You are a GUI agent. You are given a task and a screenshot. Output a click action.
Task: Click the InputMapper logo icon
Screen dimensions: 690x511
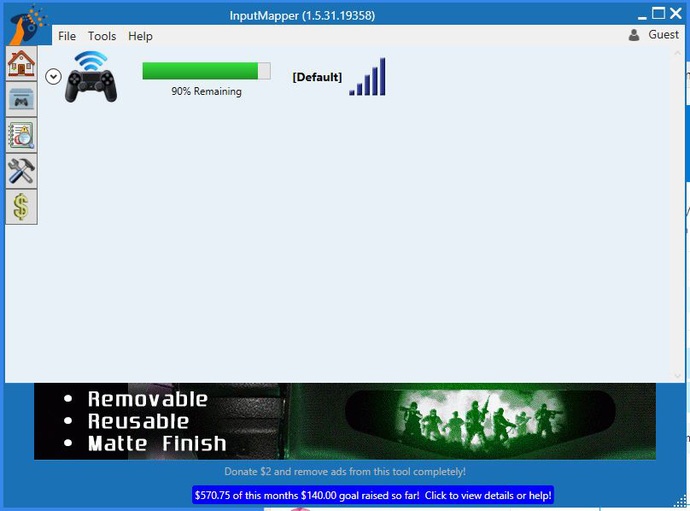coord(28,24)
